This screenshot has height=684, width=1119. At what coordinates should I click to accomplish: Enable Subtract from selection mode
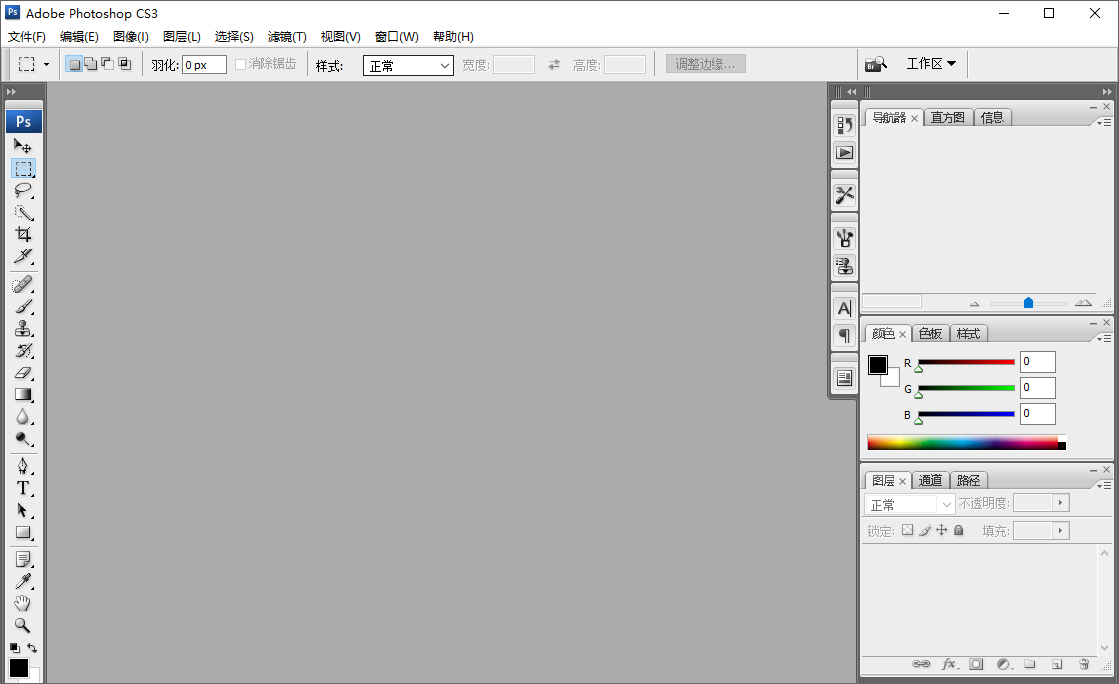(x=105, y=63)
